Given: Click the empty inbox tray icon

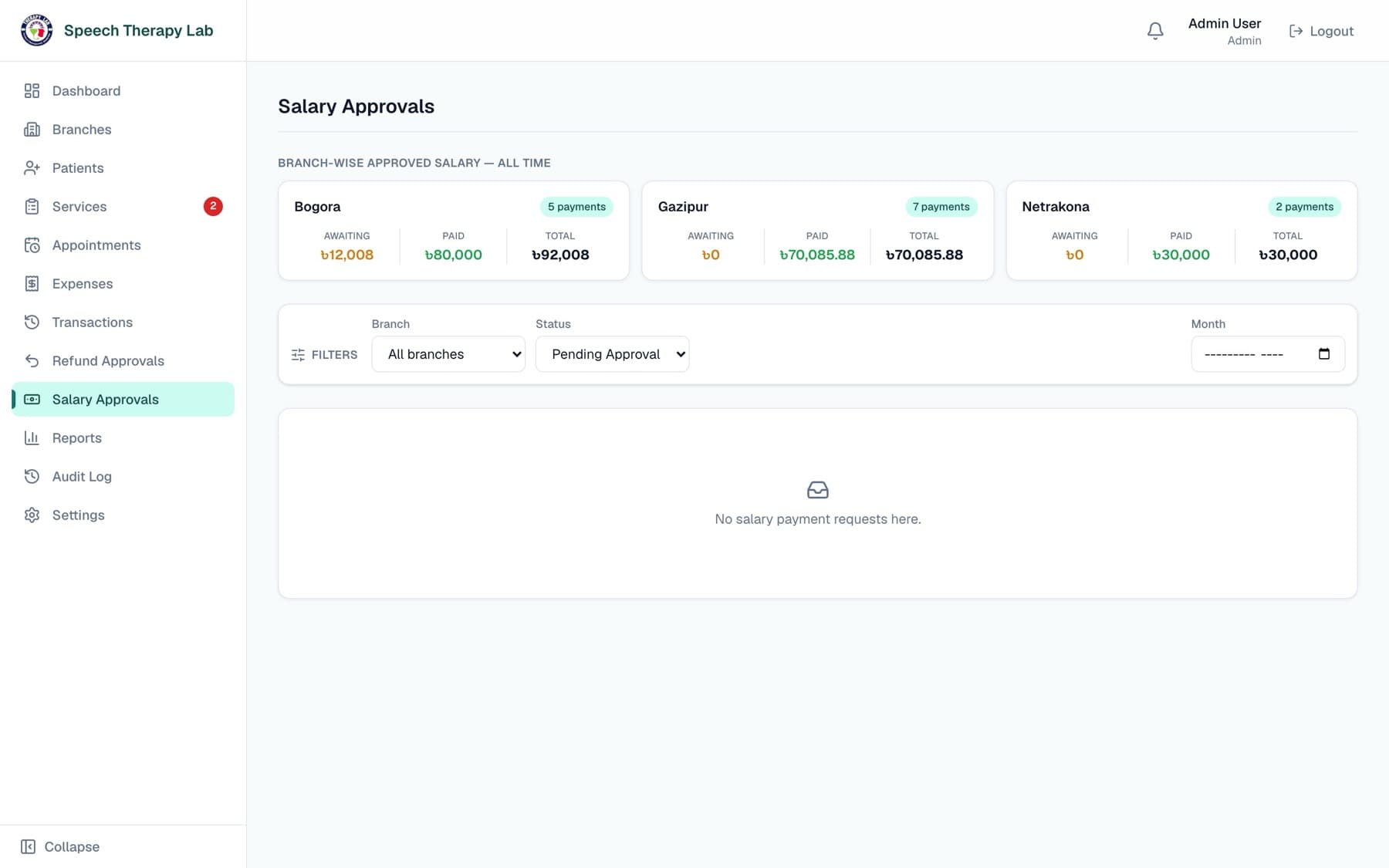Looking at the screenshot, I should pos(818,490).
